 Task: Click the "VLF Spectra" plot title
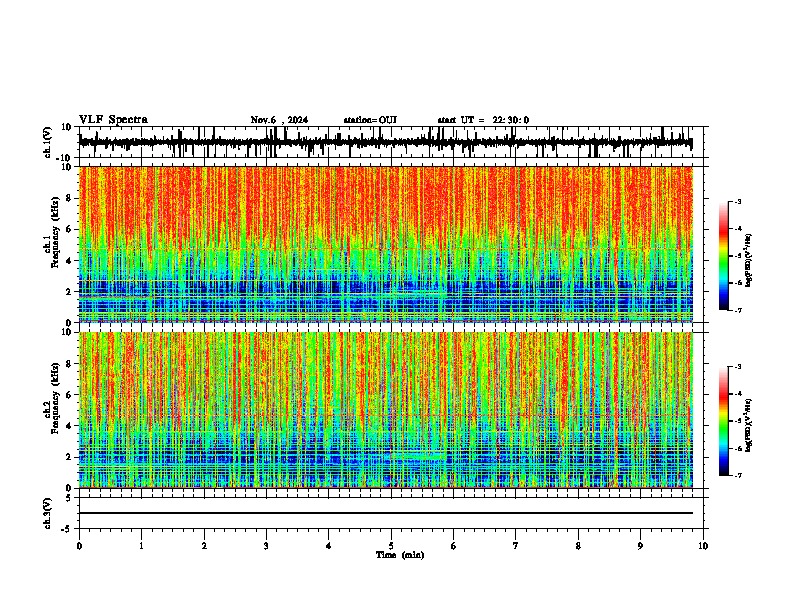coord(113,120)
